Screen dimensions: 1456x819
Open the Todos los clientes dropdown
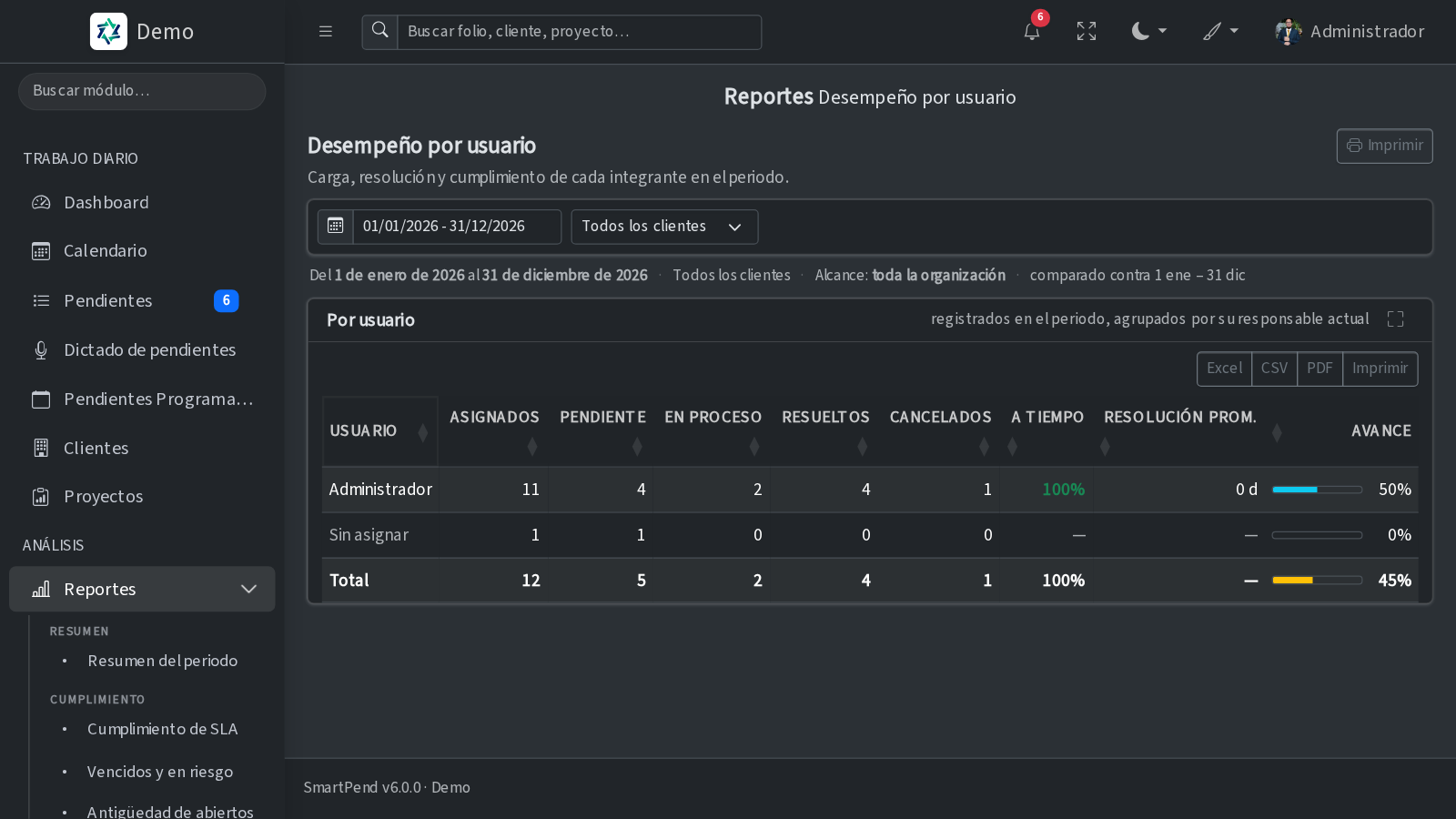(x=664, y=227)
